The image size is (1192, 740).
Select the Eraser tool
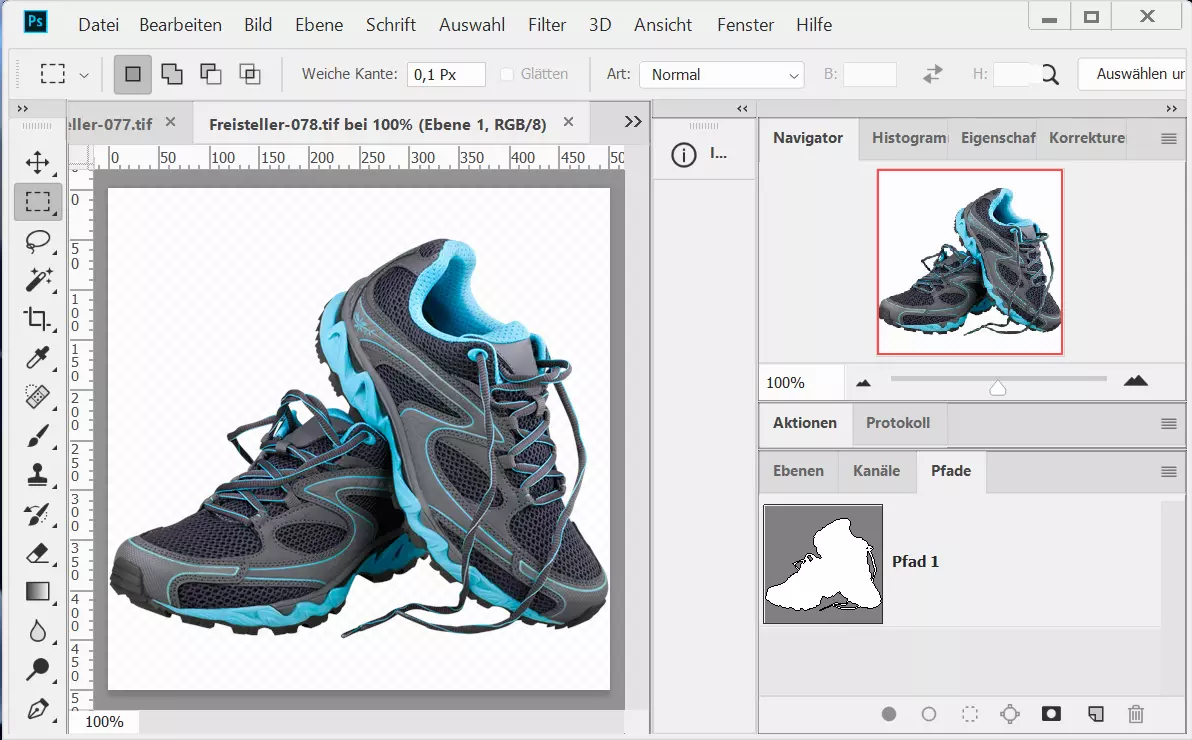37,553
